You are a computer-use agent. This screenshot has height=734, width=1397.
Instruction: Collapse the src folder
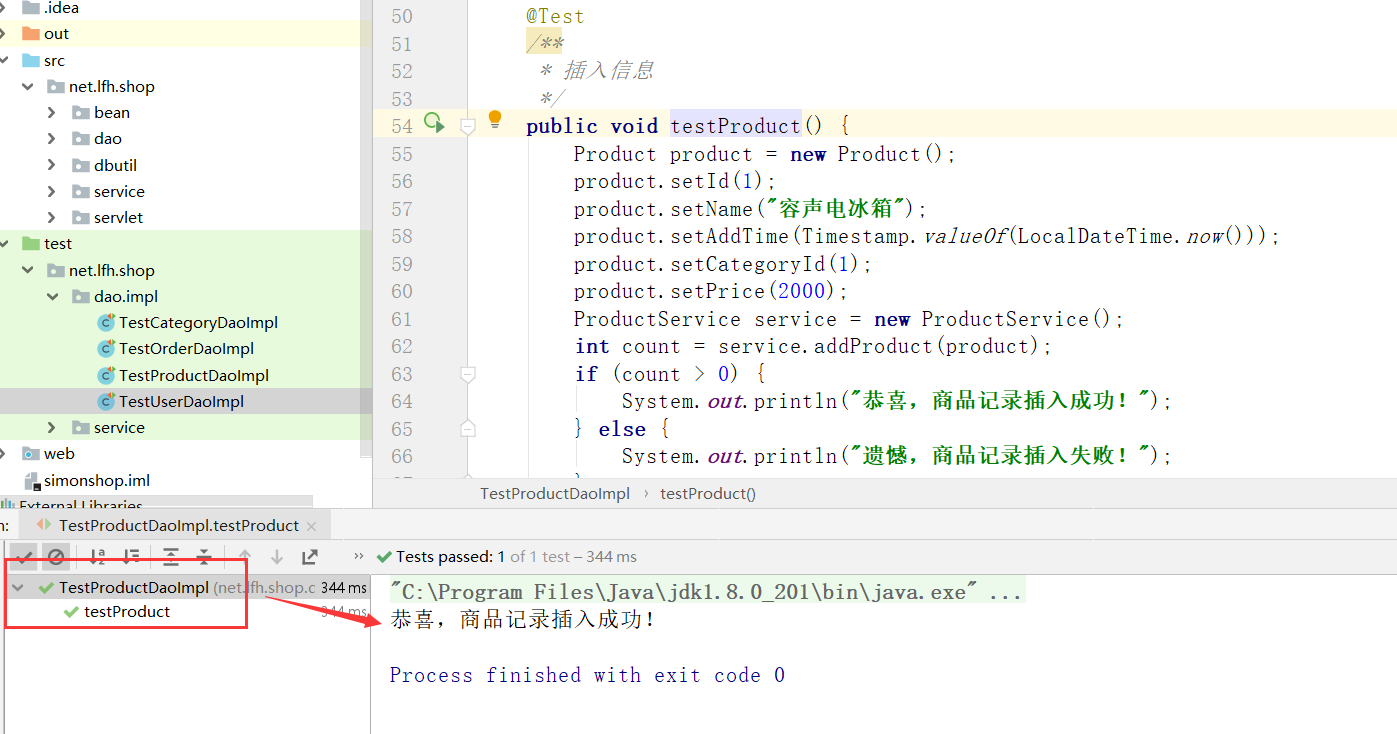tap(6, 61)
